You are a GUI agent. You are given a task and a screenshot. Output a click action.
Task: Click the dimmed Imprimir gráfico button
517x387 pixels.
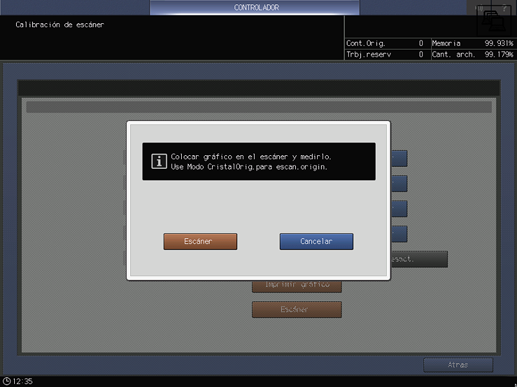pyautogui.click(x=297, y=286)
